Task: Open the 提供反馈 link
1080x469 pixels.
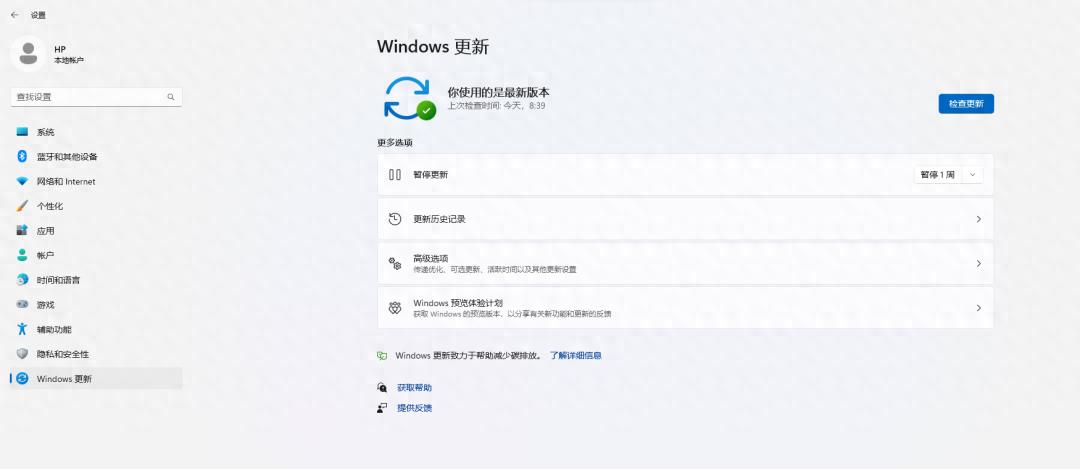Action: (415, 408)
